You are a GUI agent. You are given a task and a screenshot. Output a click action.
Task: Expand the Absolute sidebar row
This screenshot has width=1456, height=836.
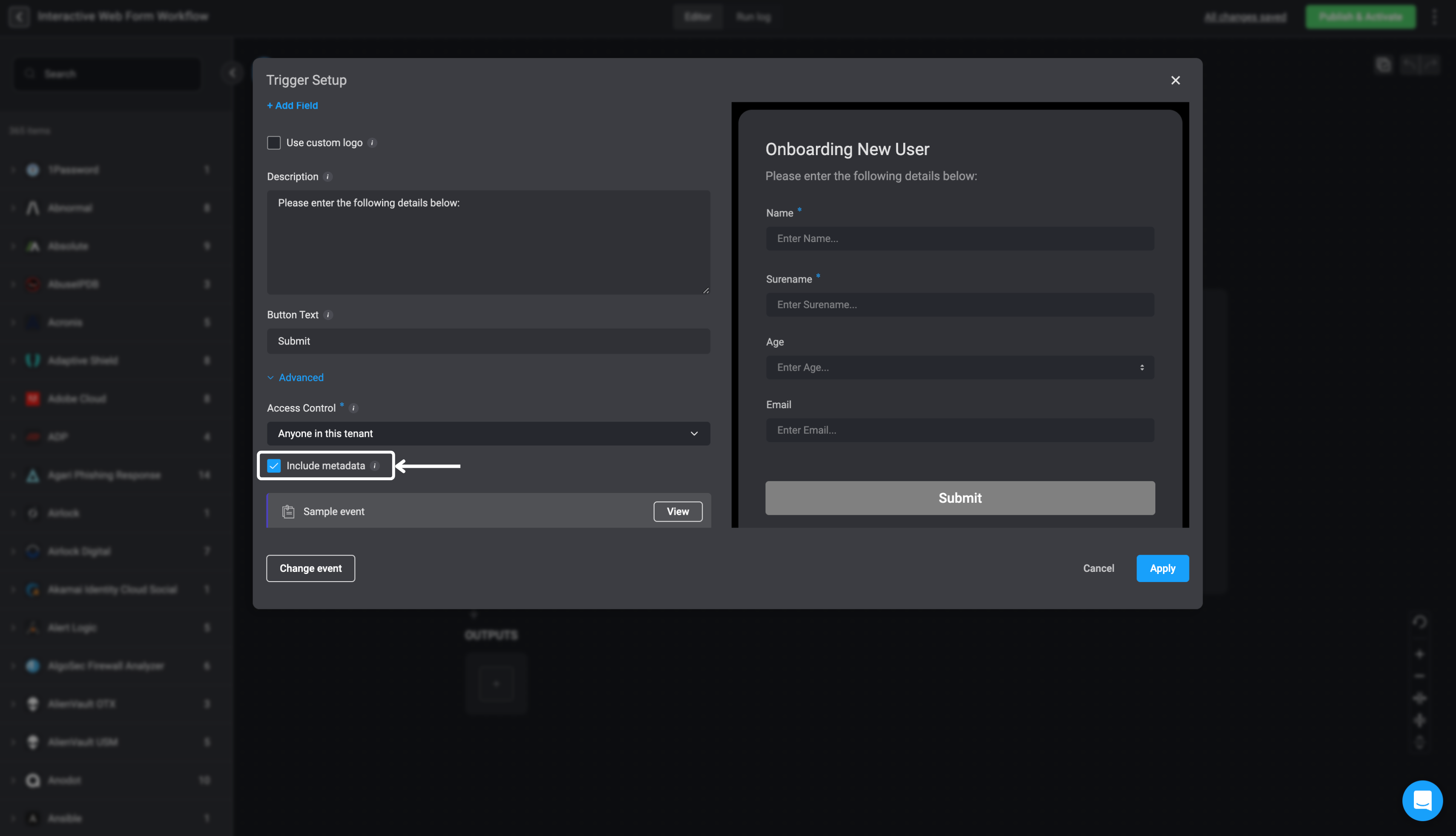(13, 246)
